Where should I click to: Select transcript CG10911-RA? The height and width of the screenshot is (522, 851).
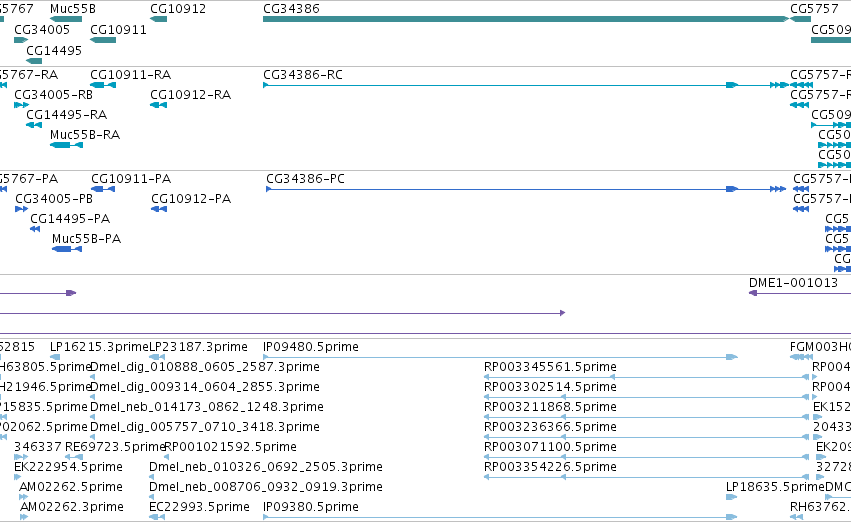130,75
